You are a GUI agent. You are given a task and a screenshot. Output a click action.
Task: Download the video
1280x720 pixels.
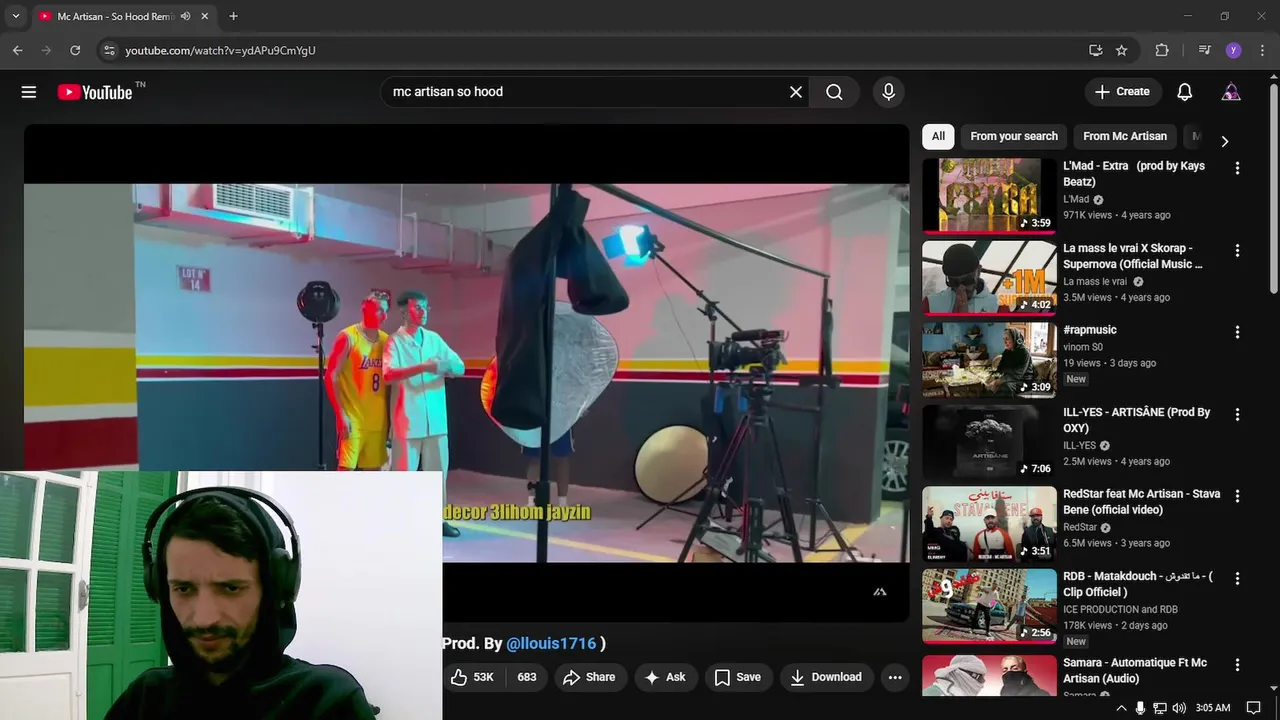(x=826, y=677)
